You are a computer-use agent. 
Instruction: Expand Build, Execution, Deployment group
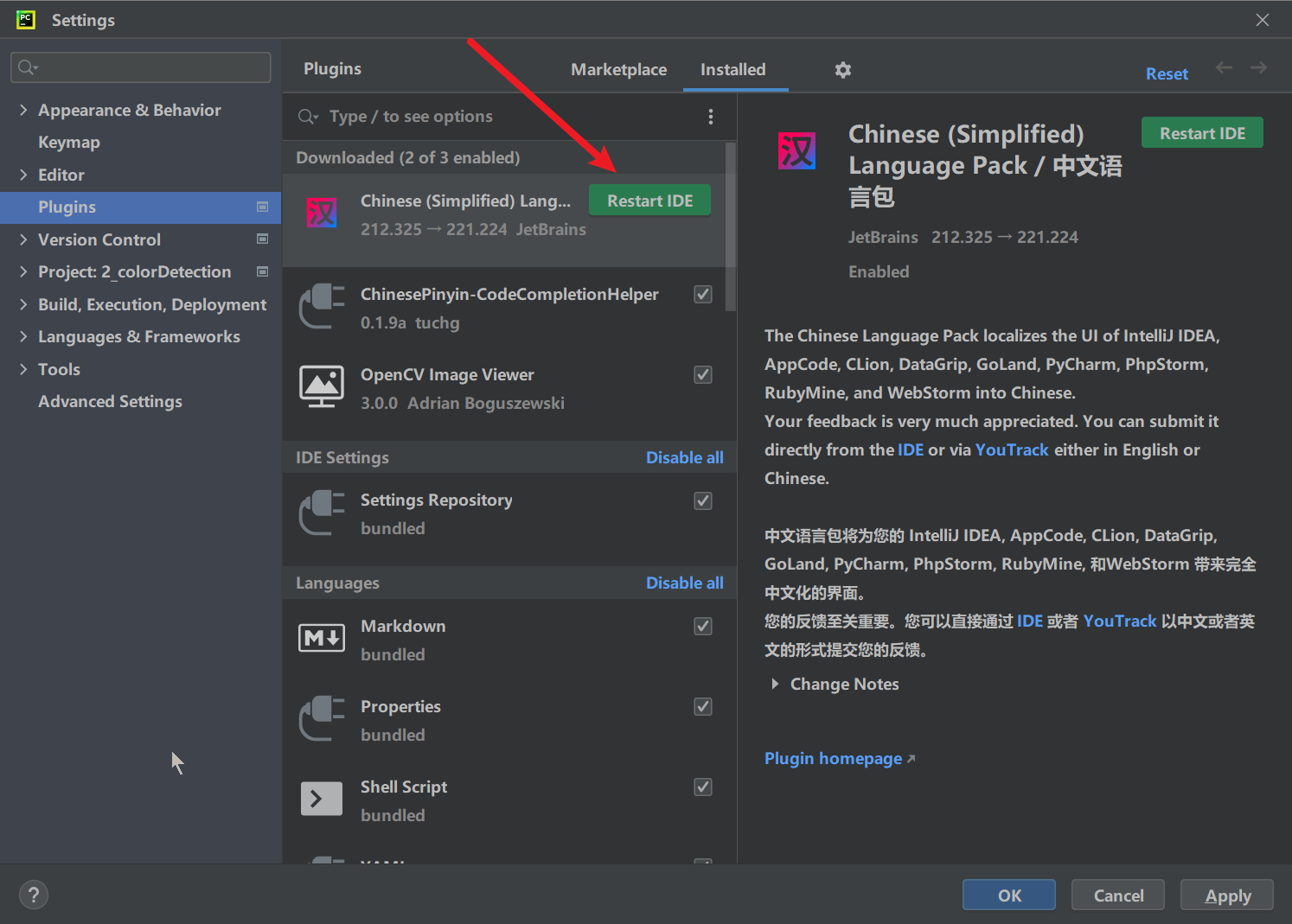pos(23,304)
